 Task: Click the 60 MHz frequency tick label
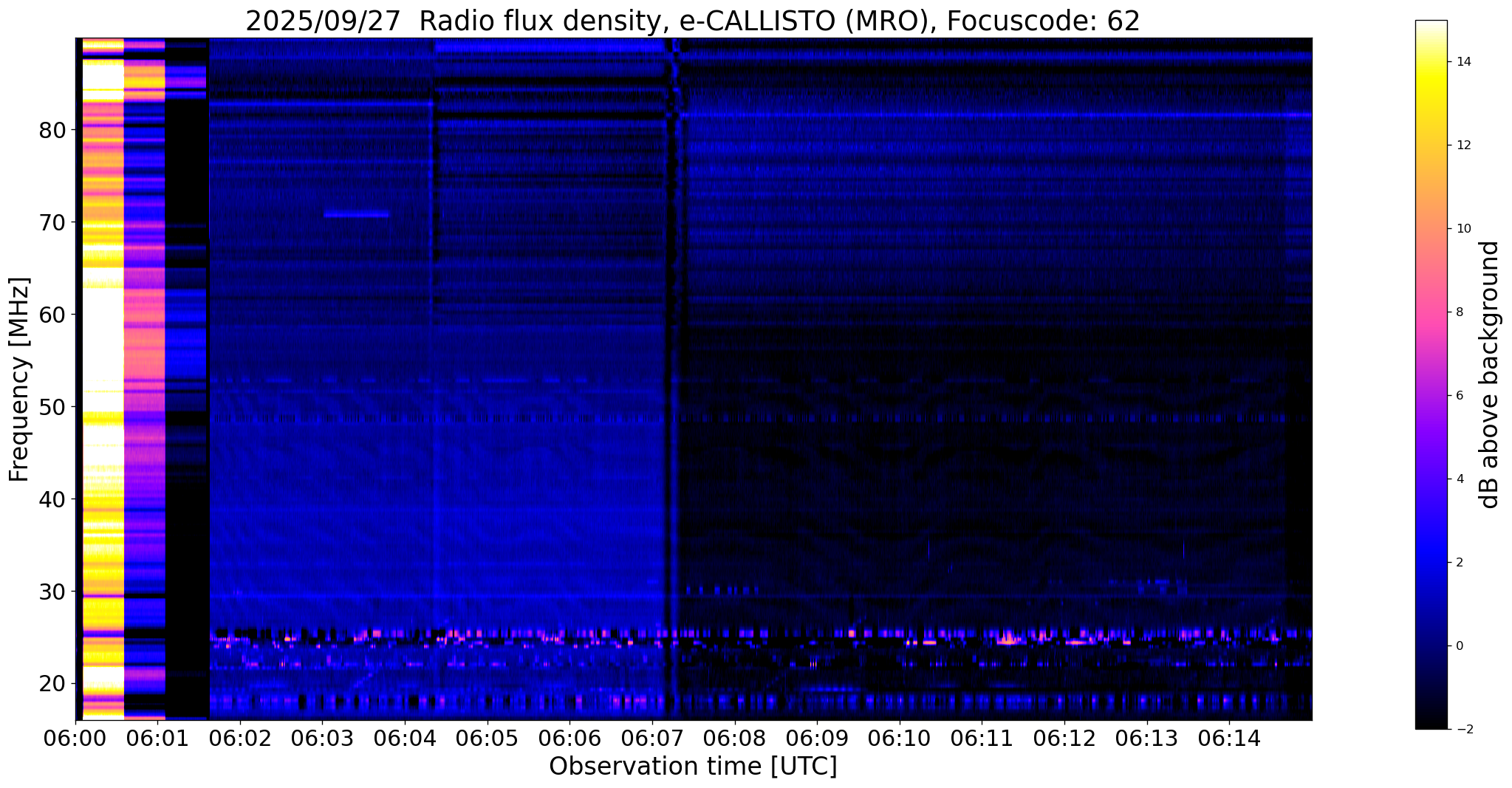pyautogui.click(x=52, y=315)
